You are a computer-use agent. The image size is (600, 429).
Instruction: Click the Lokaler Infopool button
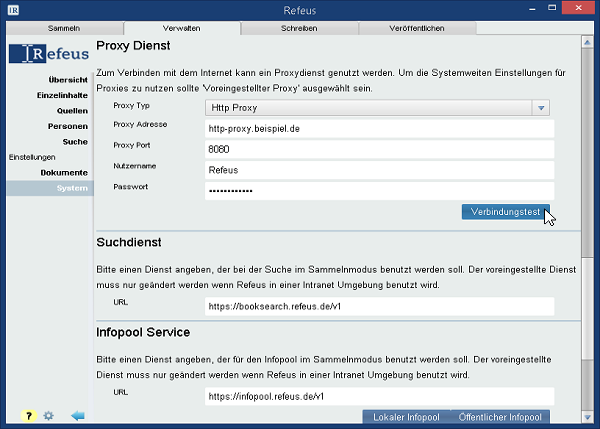pos(405,417)
